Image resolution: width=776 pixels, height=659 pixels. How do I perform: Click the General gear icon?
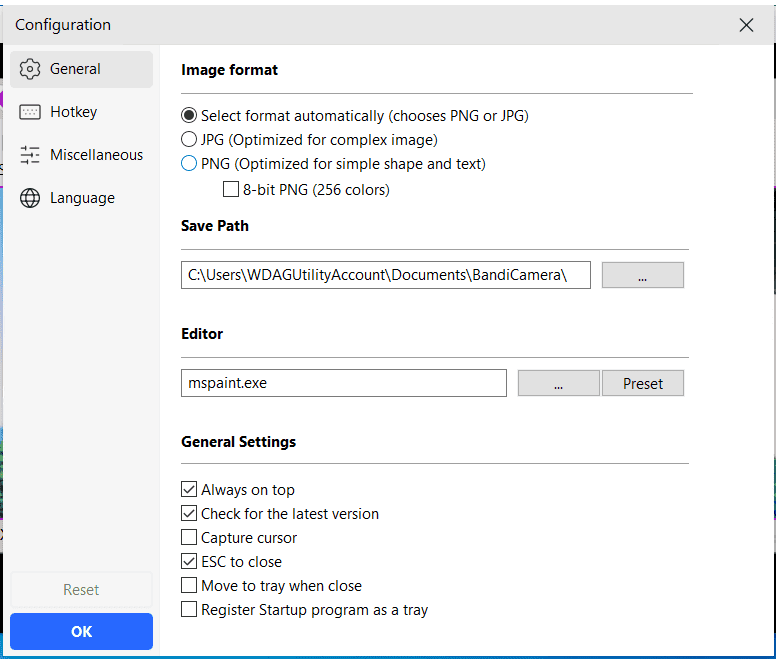coord(30,69)
